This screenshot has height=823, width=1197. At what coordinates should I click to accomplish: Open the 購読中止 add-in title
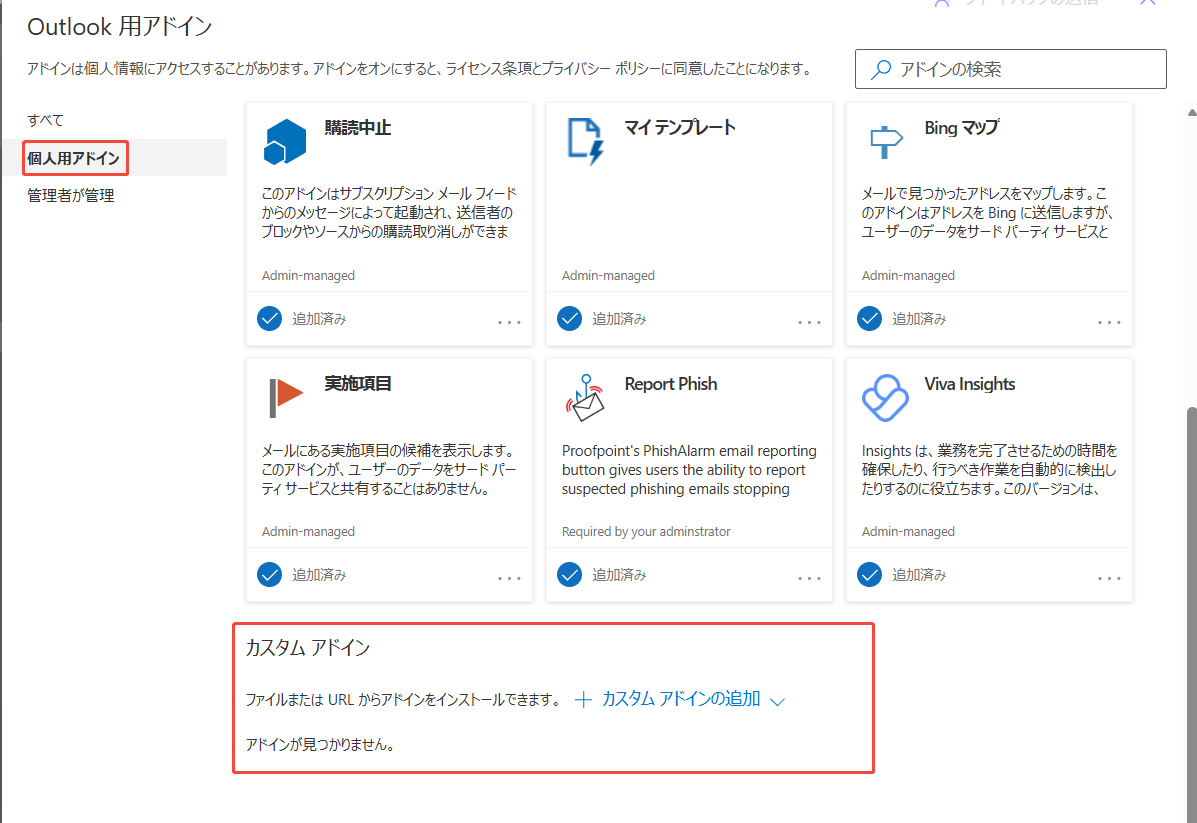point(358,127)
